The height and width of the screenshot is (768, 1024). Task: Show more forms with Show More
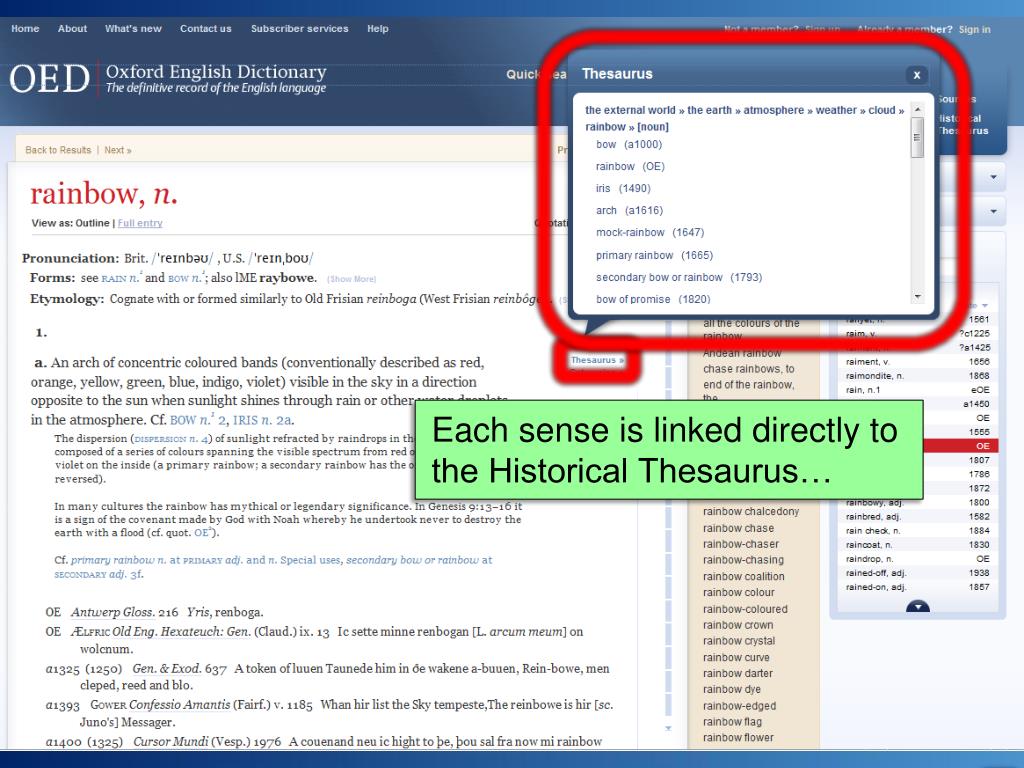pyautogui.click(x=351, y=279)
